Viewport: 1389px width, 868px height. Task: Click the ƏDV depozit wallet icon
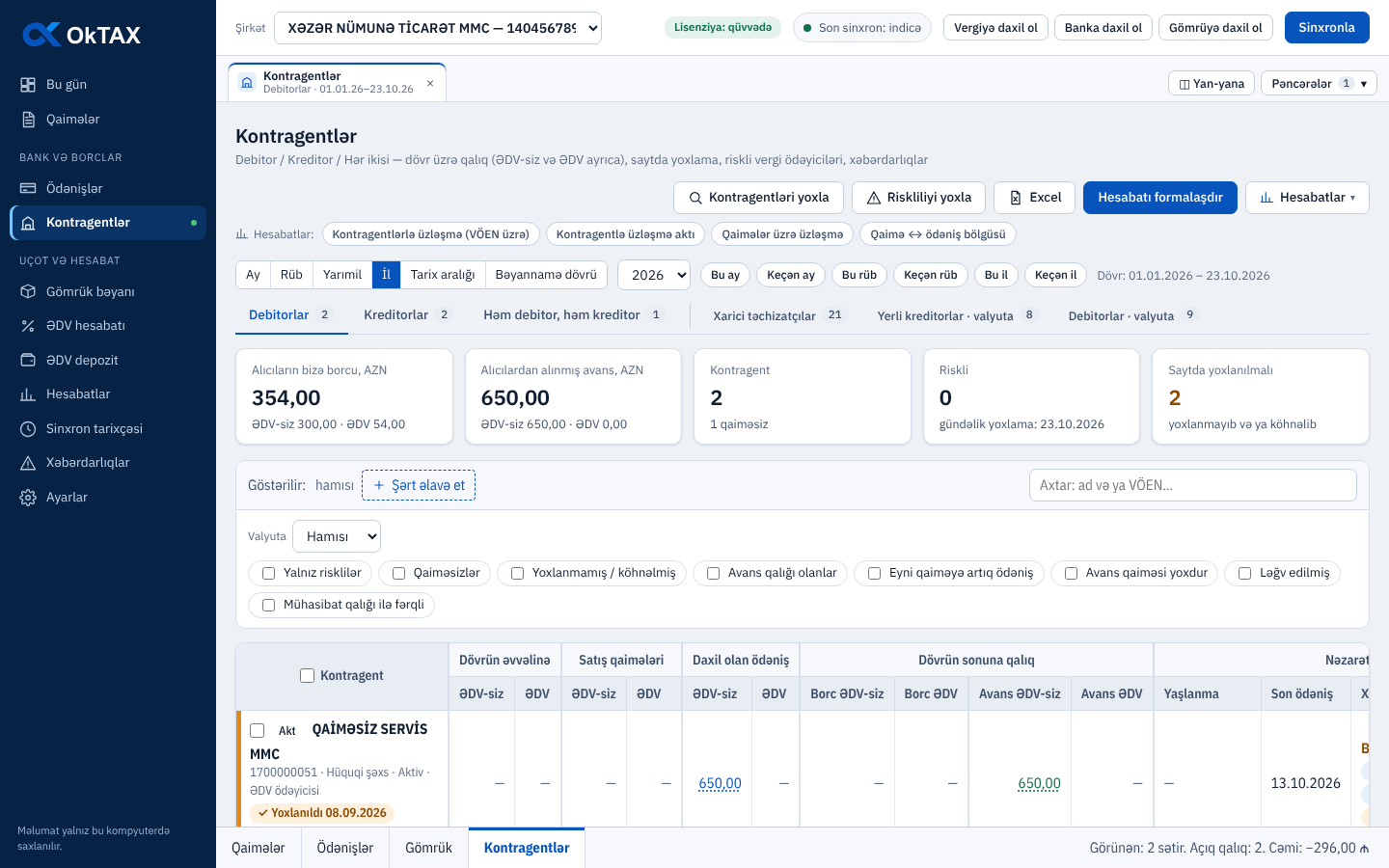pos(28,360)
